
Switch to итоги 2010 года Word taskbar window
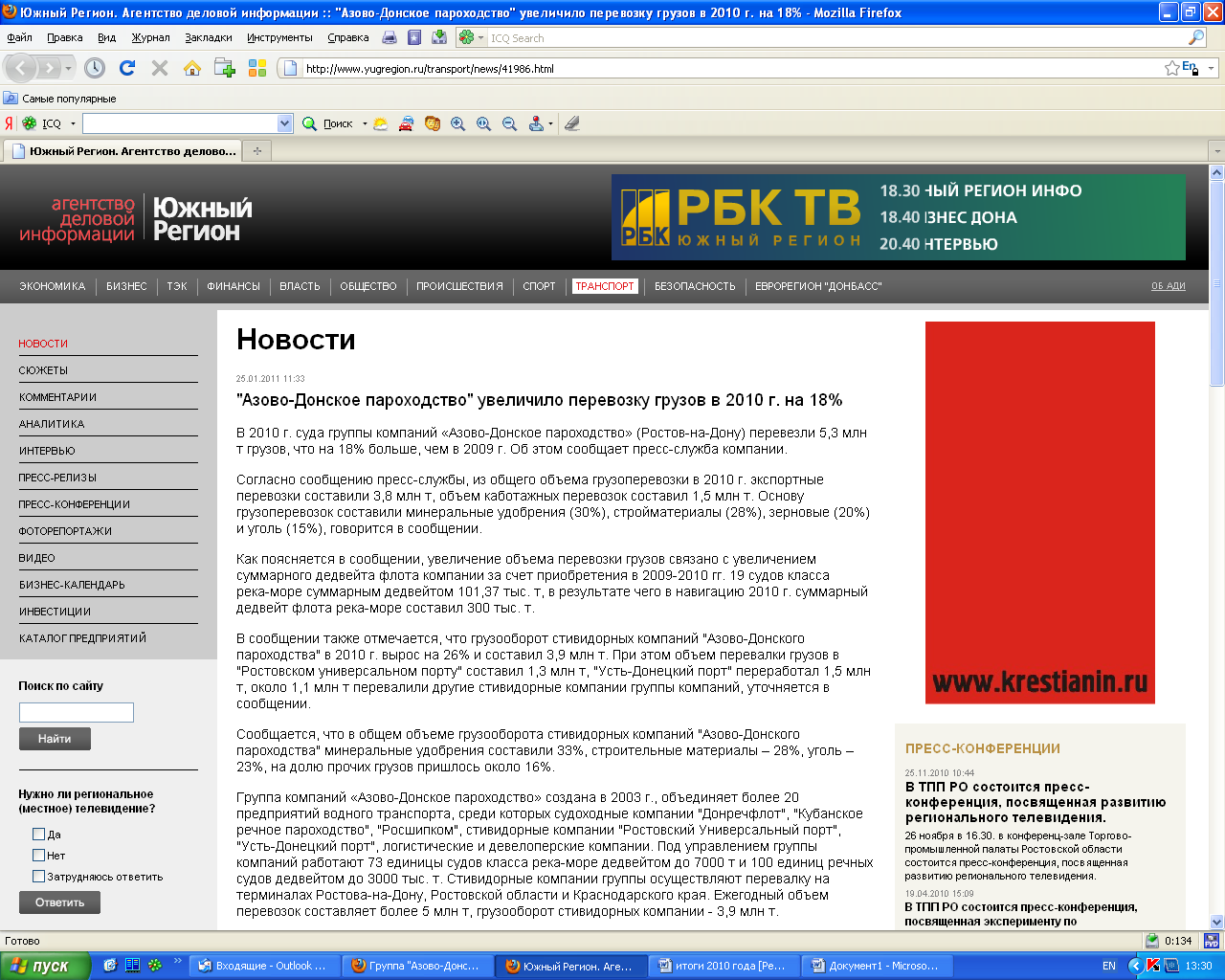point(724,966)
